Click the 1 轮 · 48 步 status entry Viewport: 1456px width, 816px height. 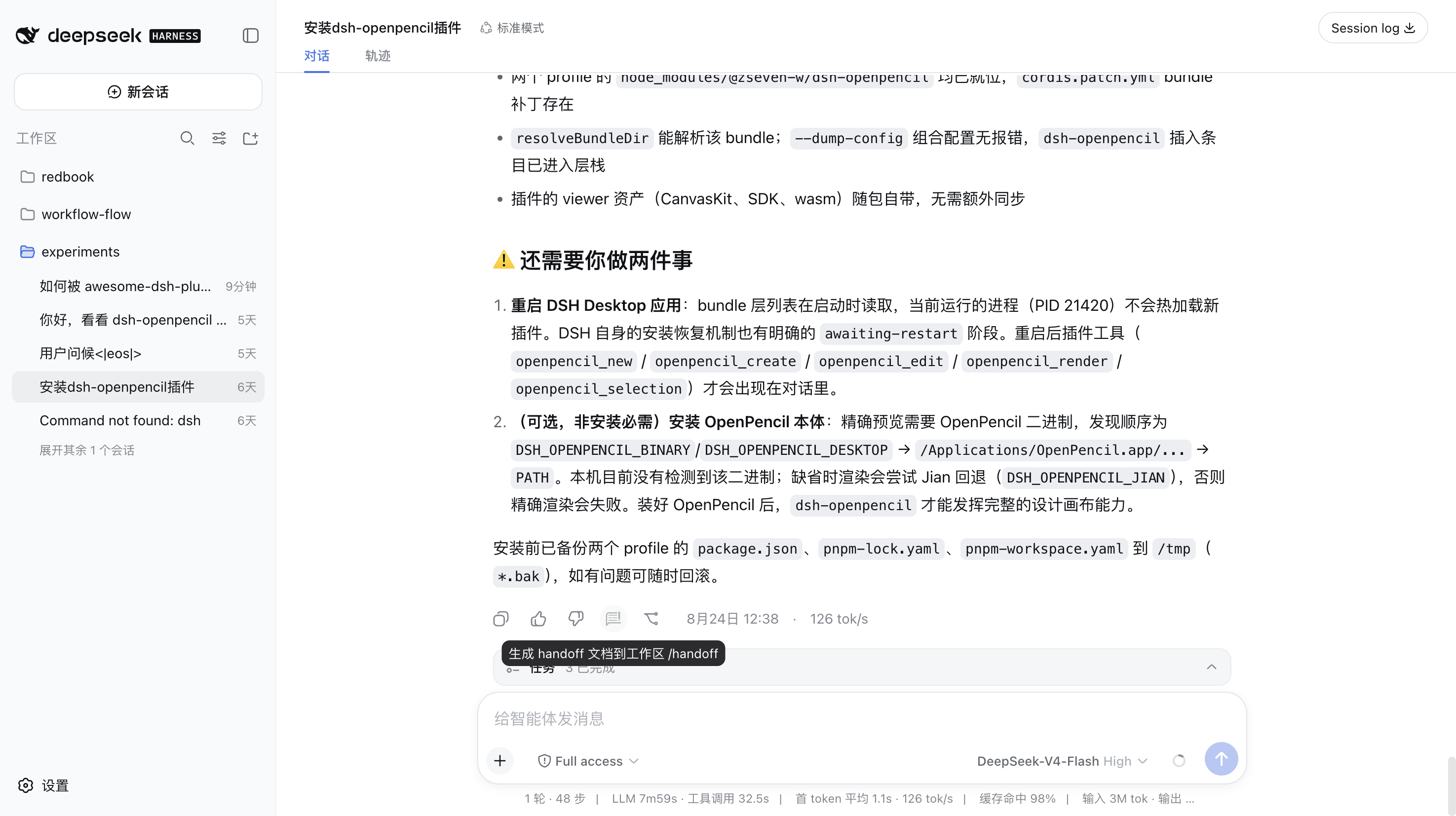pyautogui.click(x=555, y=798)
